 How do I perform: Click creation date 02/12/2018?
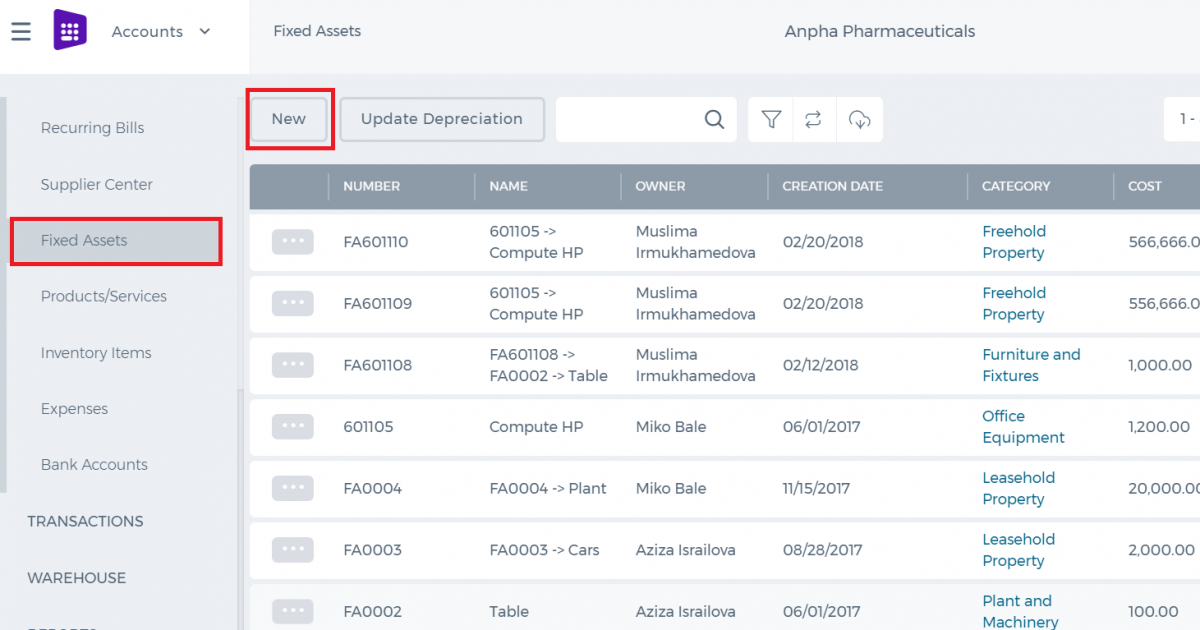[x=820, y=365]
